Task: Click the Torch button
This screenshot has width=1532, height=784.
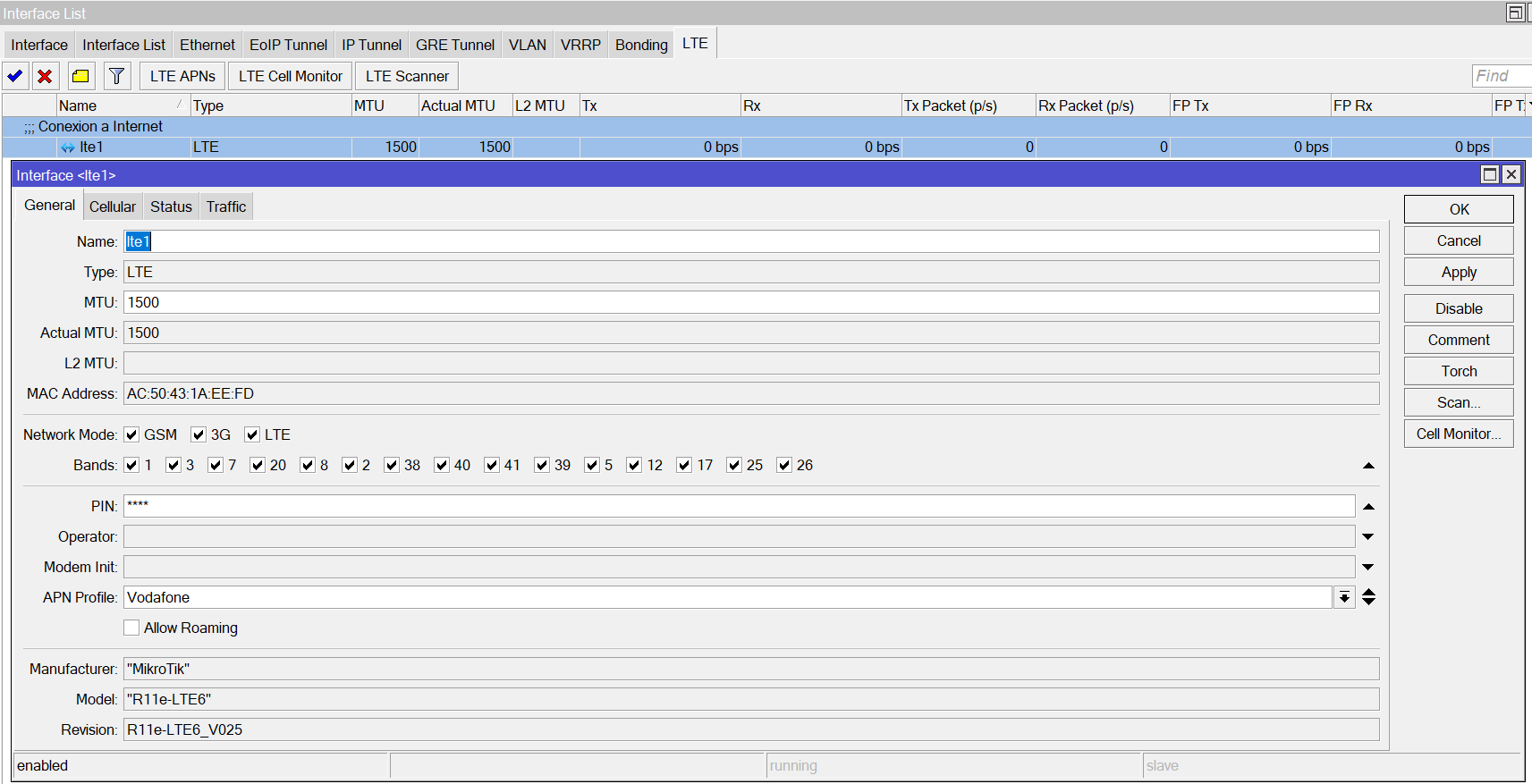Action: [x=1458, y=371]
